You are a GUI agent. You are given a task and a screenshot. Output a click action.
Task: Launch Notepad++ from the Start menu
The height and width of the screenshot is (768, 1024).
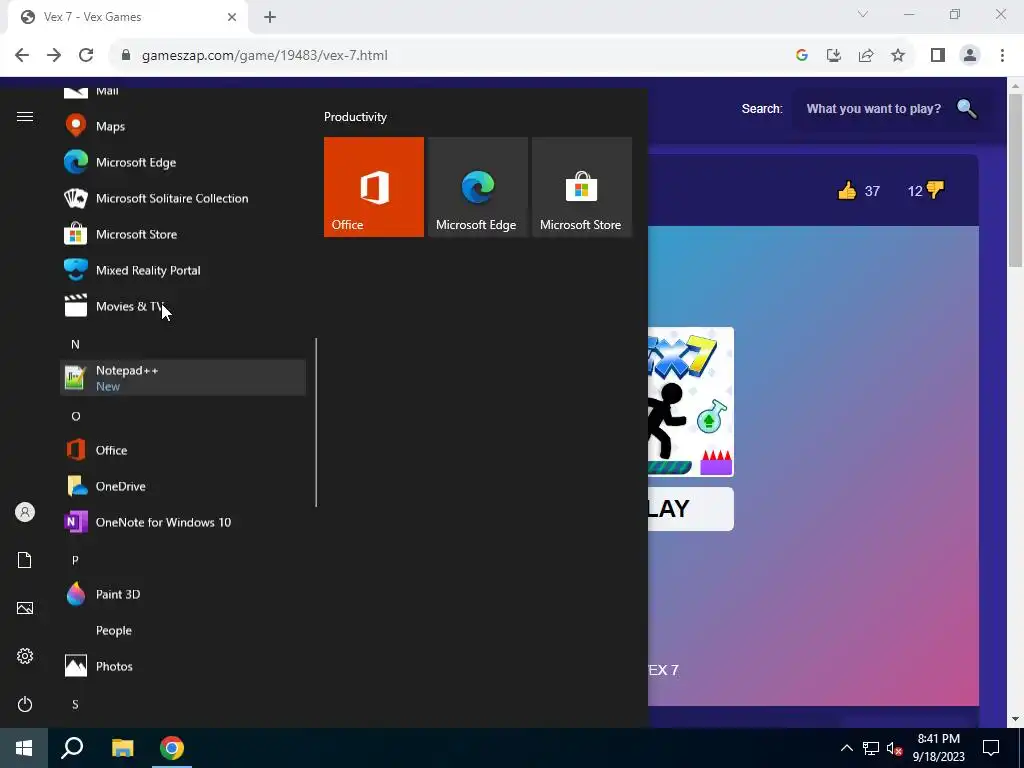click(x=183, y=377)
